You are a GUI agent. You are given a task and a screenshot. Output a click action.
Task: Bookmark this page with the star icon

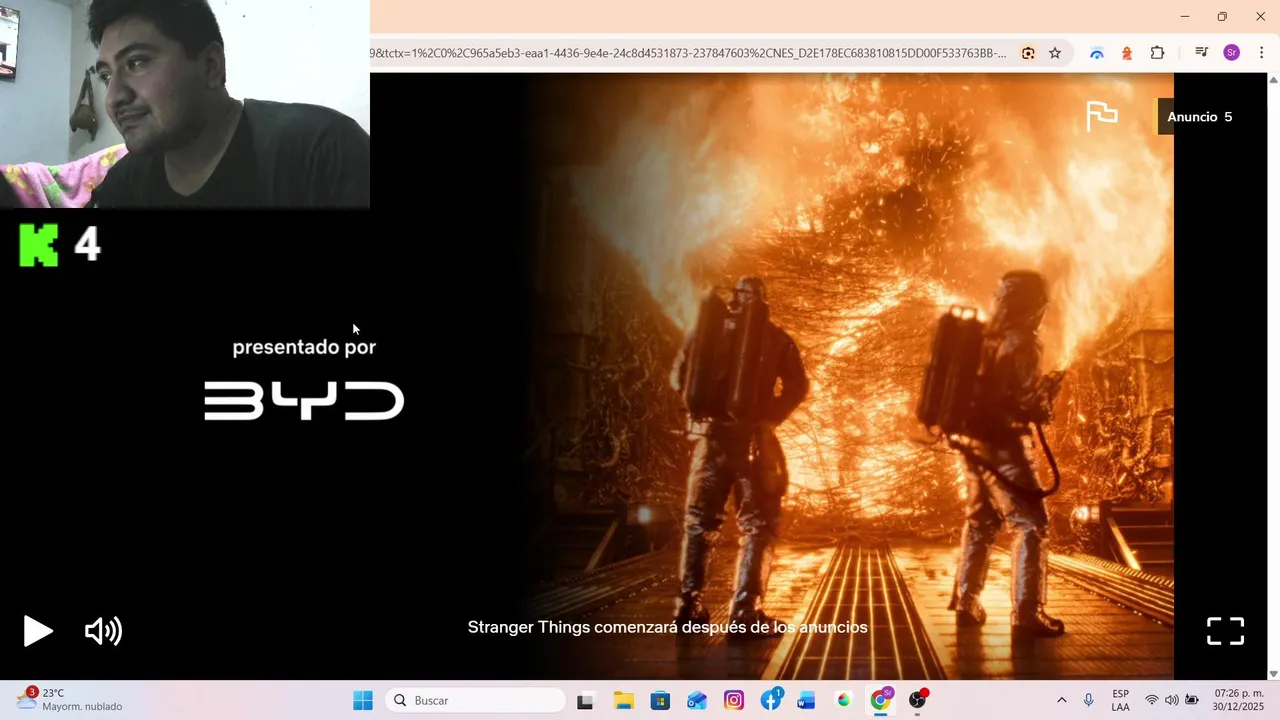point(1055,53)
